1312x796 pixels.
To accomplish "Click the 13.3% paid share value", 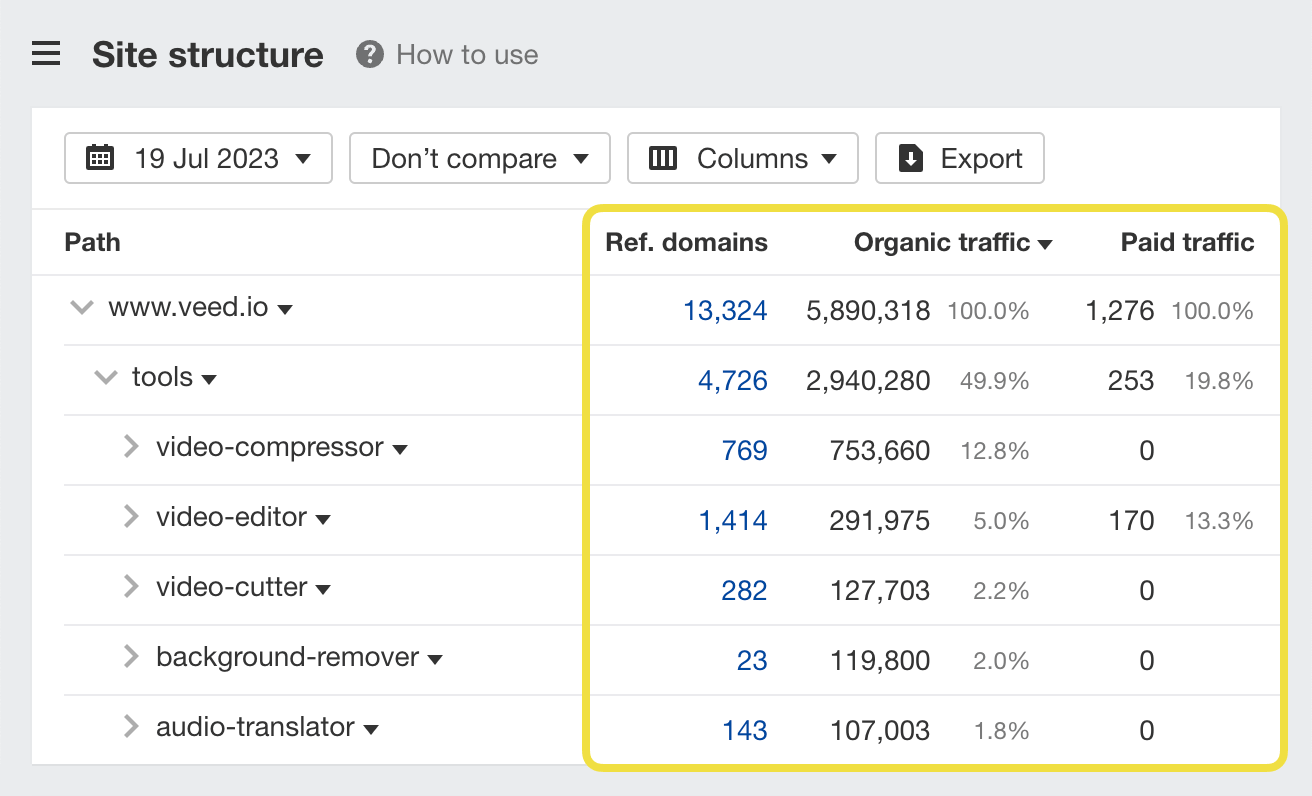I will [1219, 521].
